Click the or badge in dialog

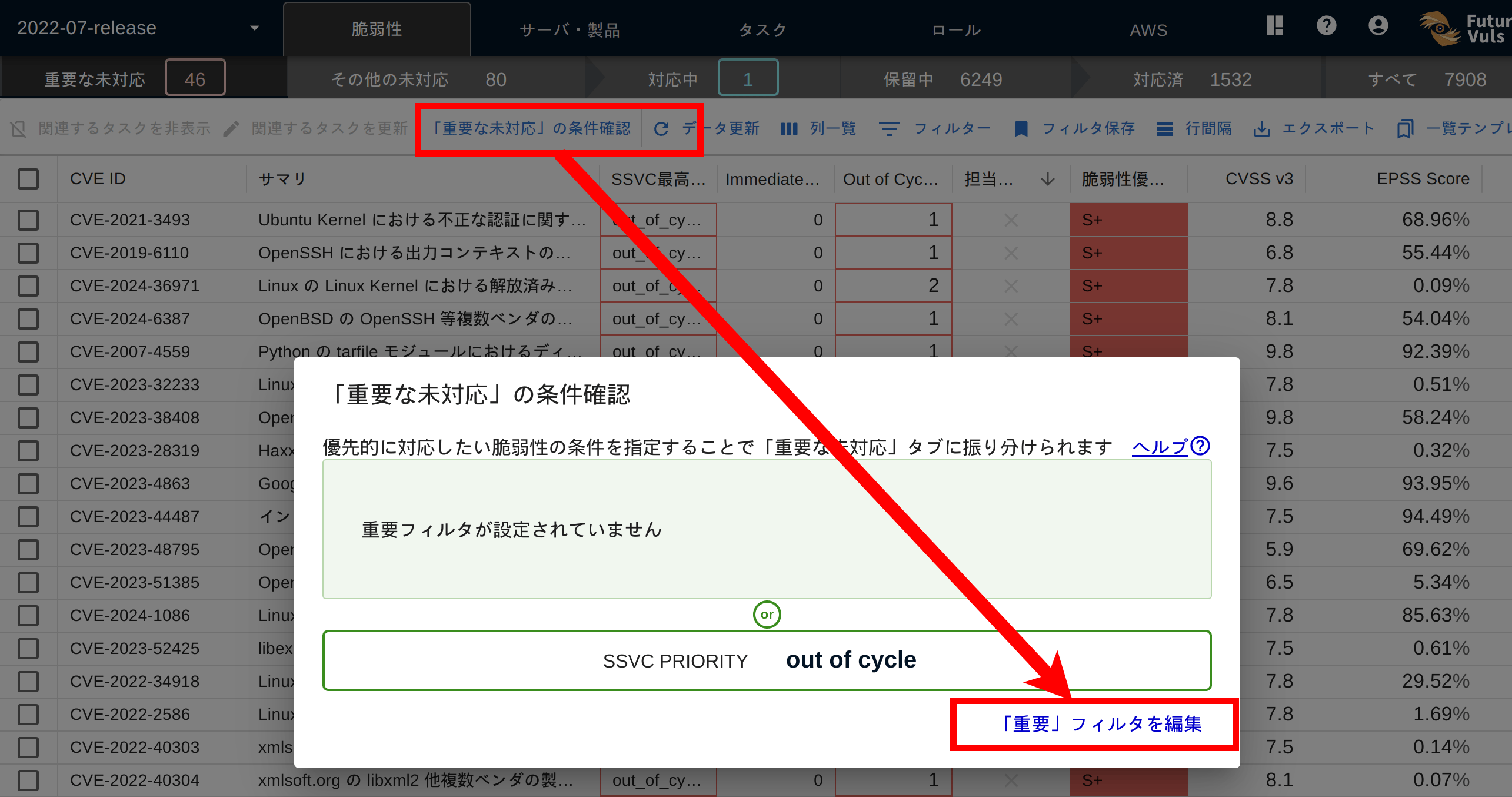pos(767,615)
